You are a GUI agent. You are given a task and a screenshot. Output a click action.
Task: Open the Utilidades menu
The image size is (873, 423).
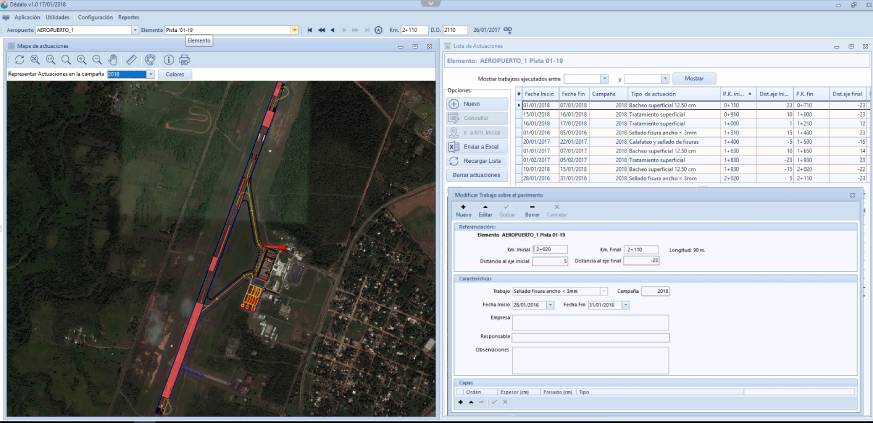[x=58, y=17]
